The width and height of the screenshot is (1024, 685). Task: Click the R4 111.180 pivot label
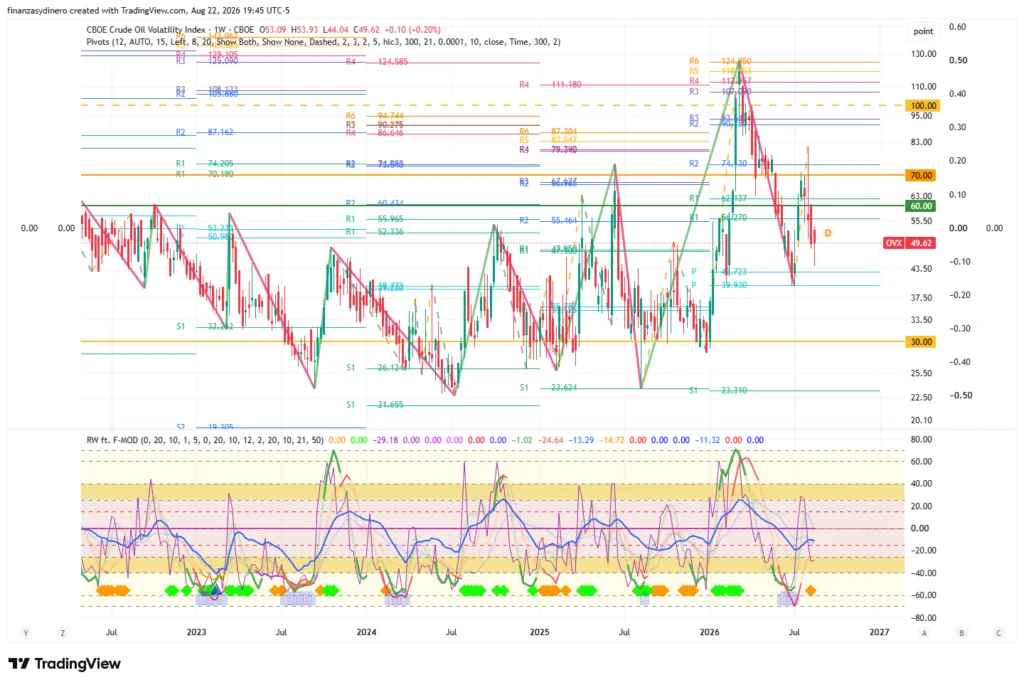(x=550, y=84)
